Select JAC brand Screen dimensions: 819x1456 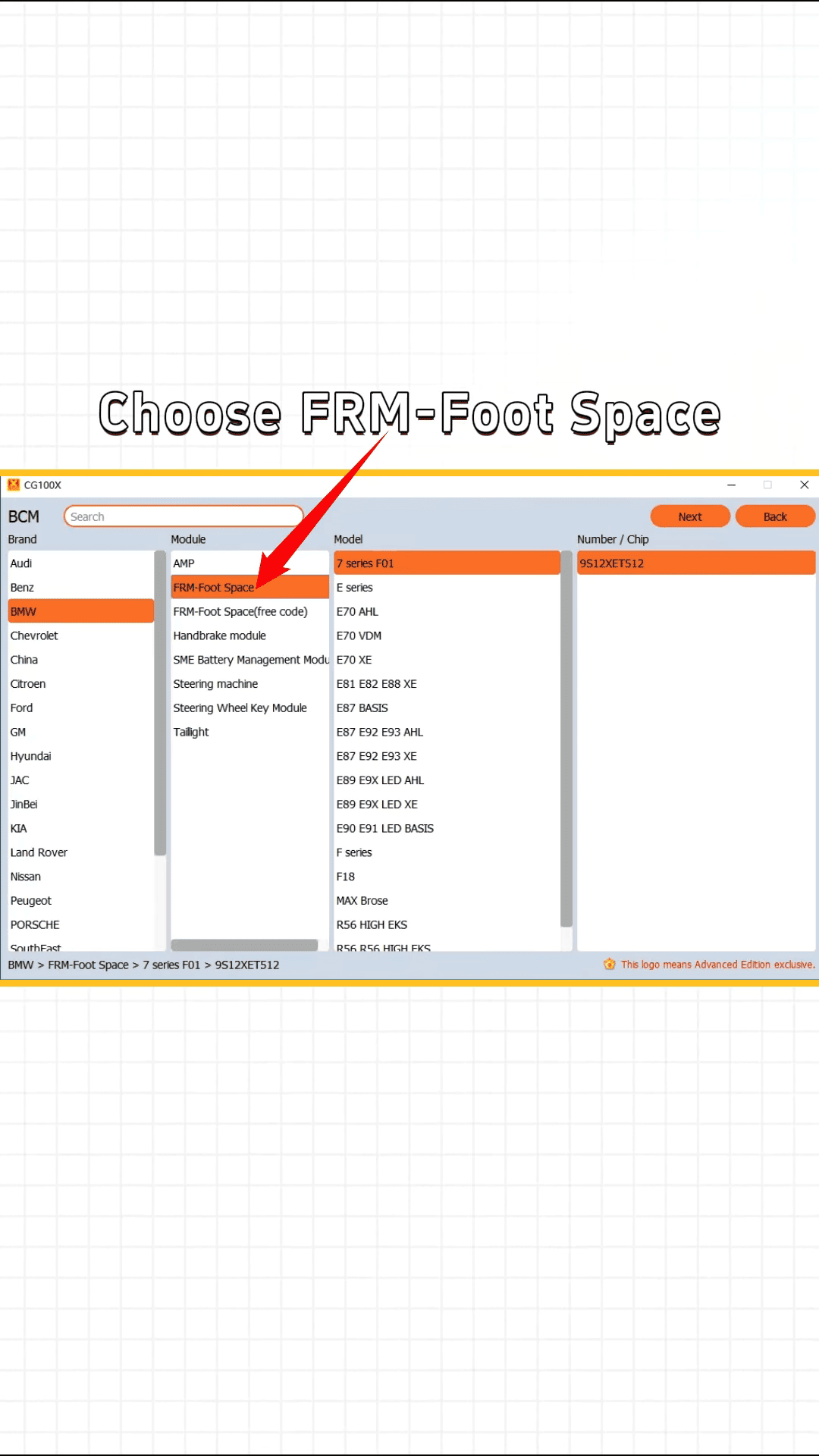coord(80,780)
